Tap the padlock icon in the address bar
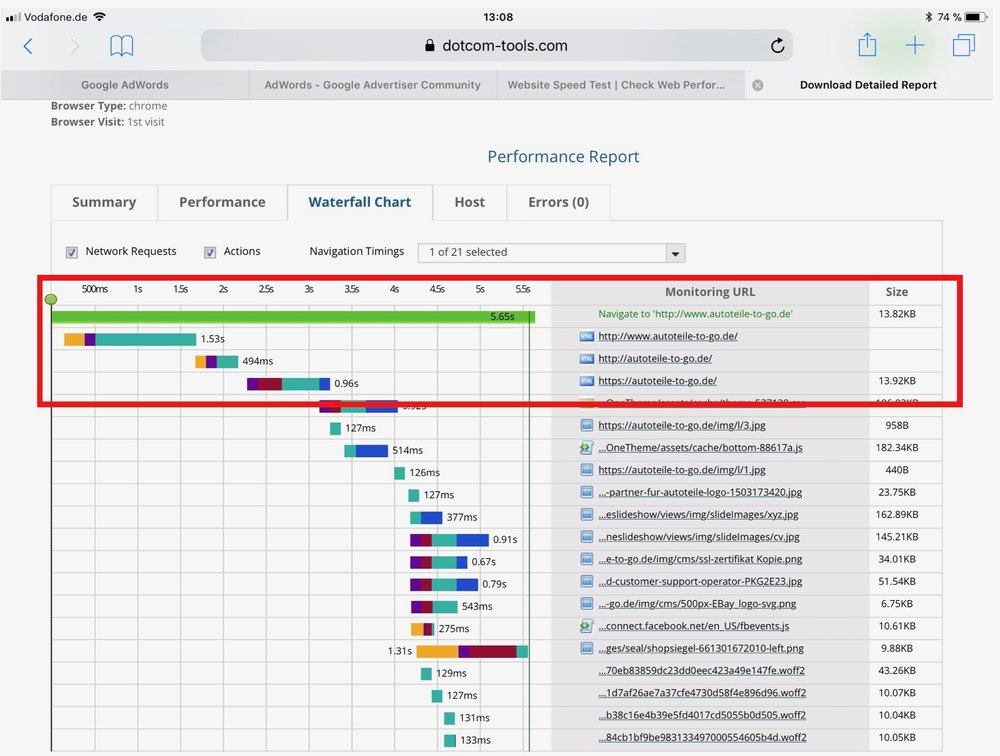This screenshot has height=756, width=1000. coord(430,45)
